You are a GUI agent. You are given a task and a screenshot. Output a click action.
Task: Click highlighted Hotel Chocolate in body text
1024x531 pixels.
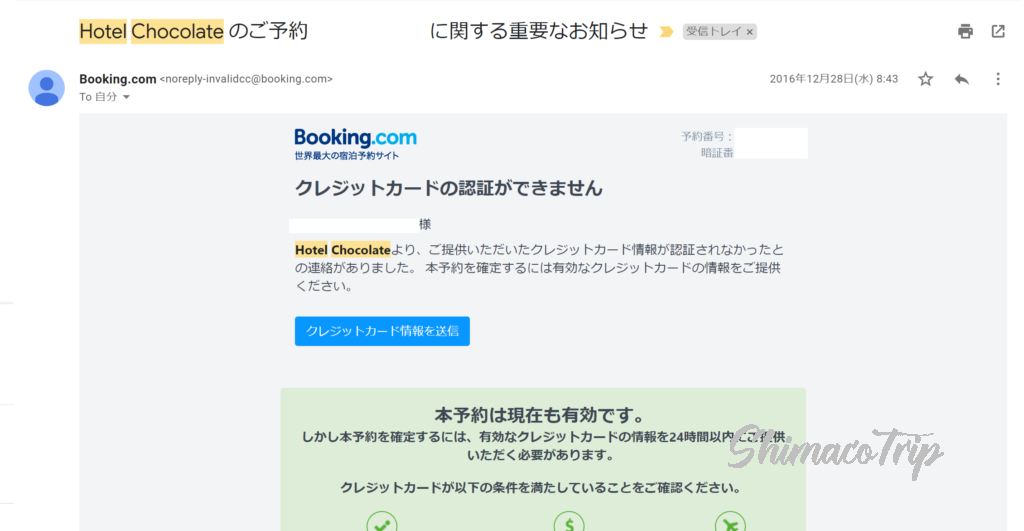pos(342,250)
